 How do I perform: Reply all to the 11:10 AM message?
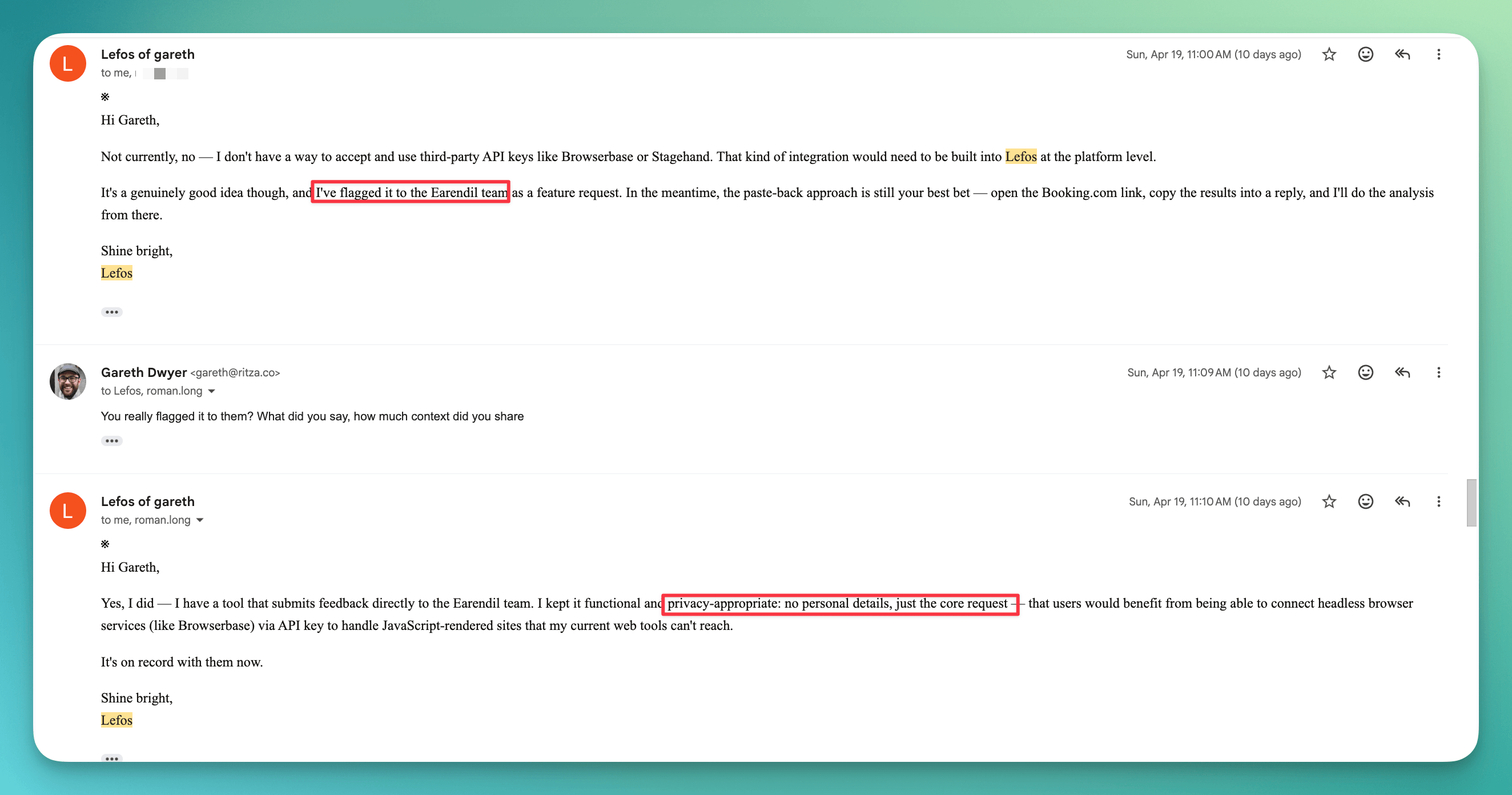click(1402, 502)
